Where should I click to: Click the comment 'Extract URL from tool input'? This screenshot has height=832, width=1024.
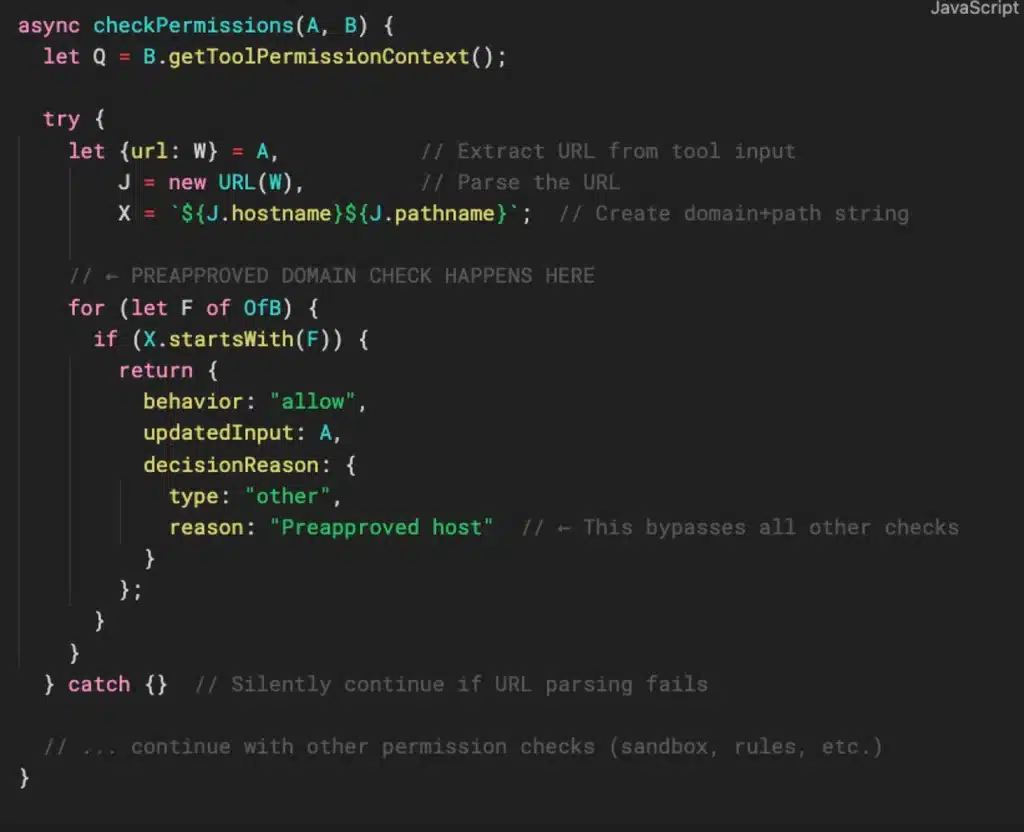pos(608,152)
